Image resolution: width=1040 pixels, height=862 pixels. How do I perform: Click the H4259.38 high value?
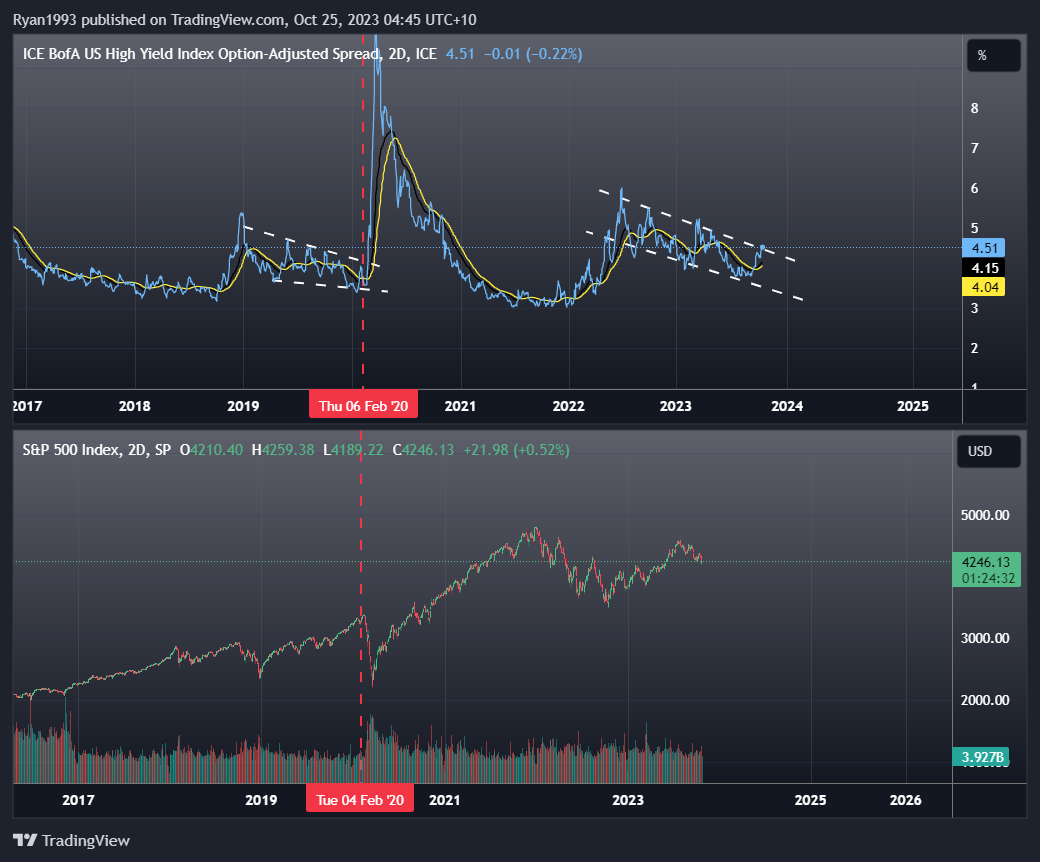(x=283, y=450)
